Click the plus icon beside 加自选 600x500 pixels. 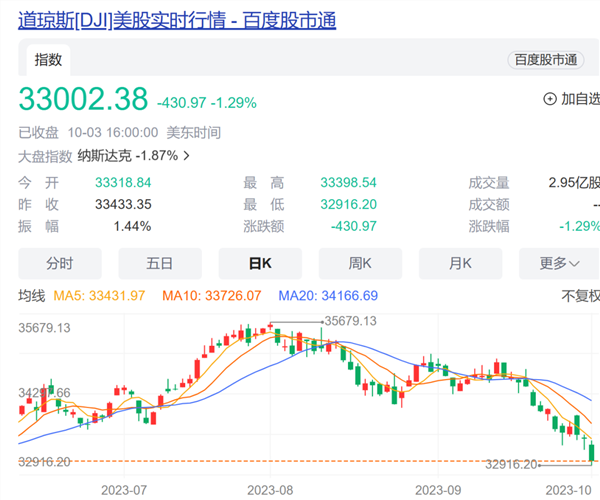(549, 99)
